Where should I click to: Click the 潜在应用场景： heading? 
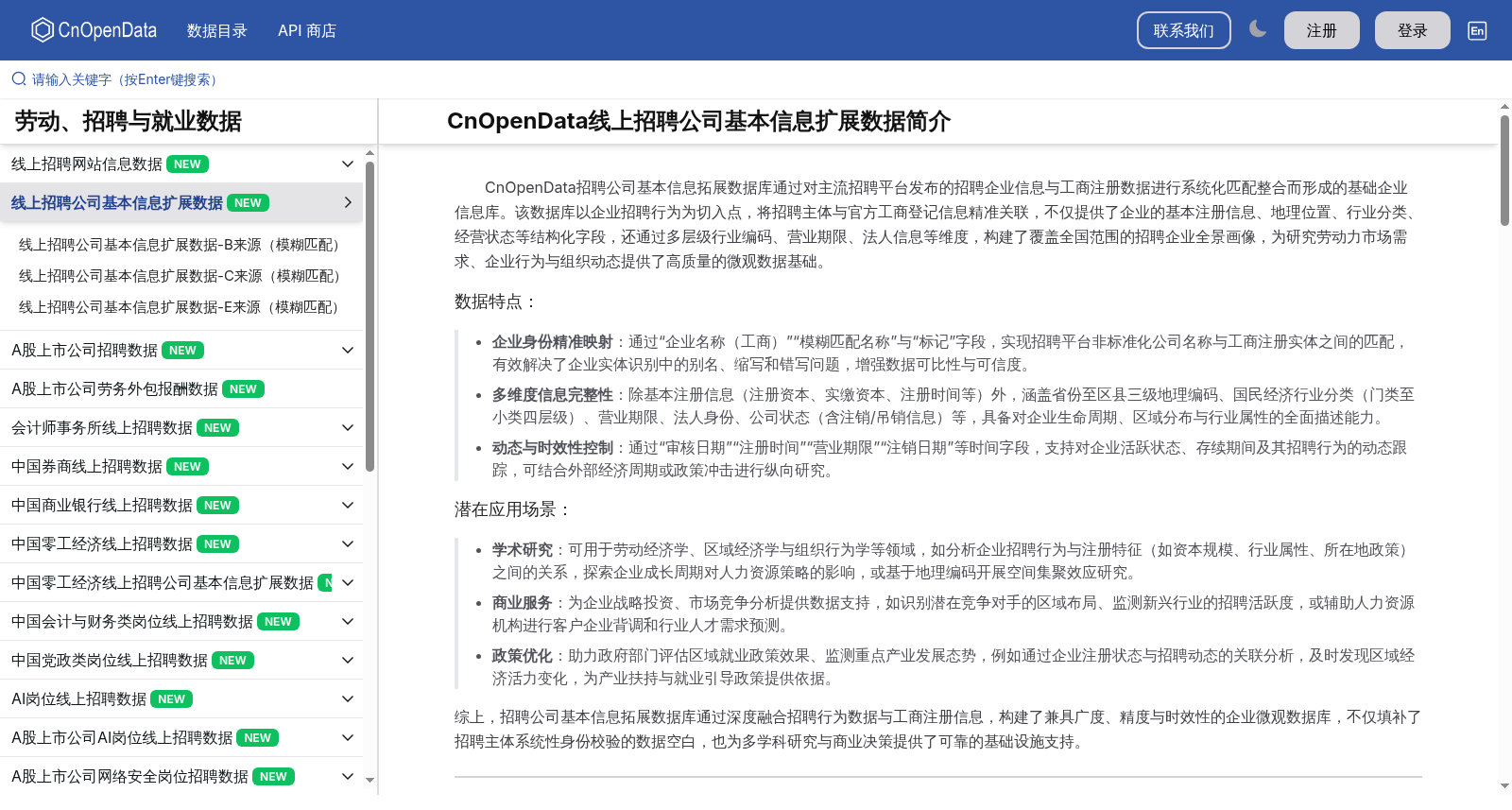(513, 509)
